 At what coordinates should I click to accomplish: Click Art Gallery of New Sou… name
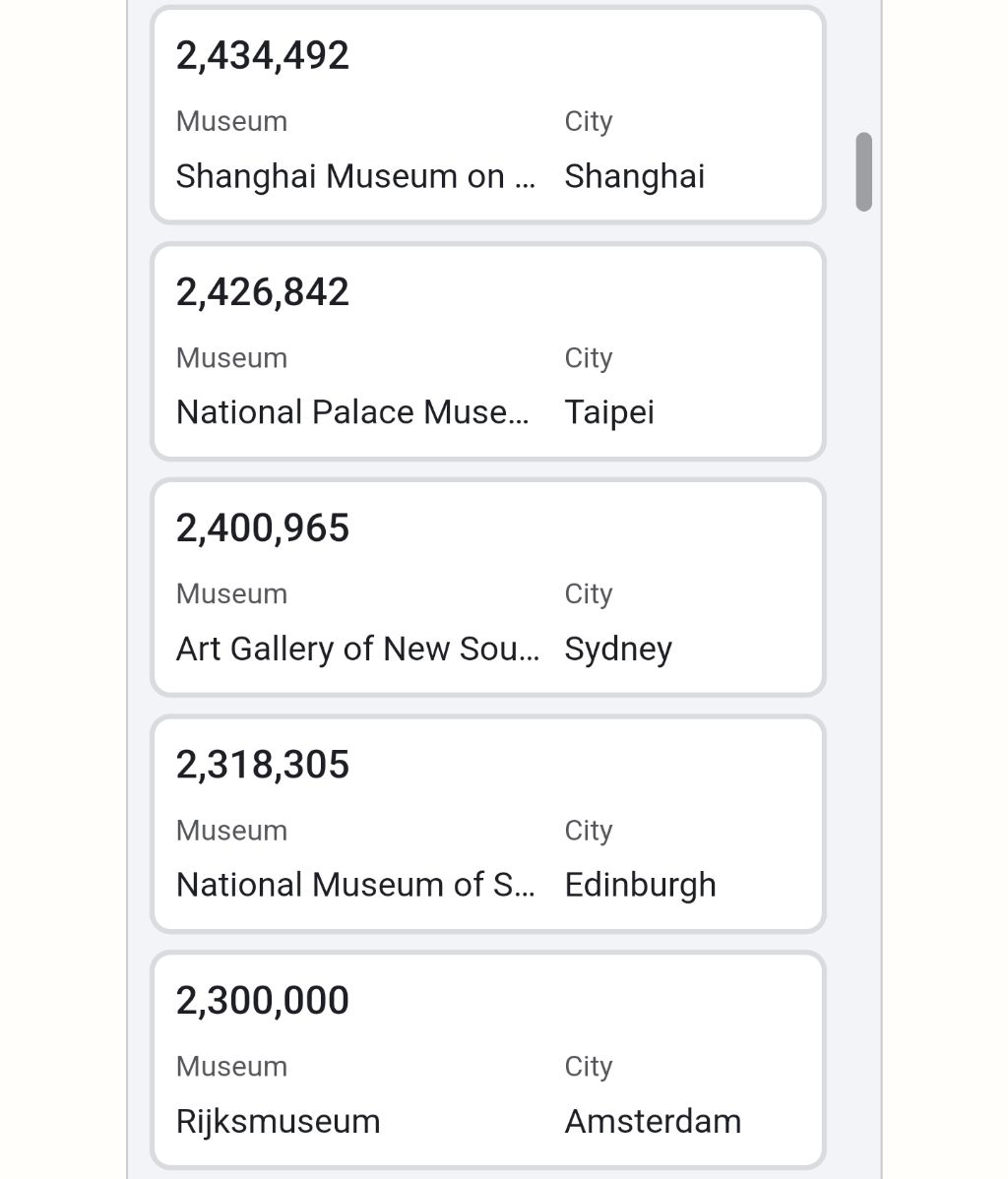pos(358,649)
